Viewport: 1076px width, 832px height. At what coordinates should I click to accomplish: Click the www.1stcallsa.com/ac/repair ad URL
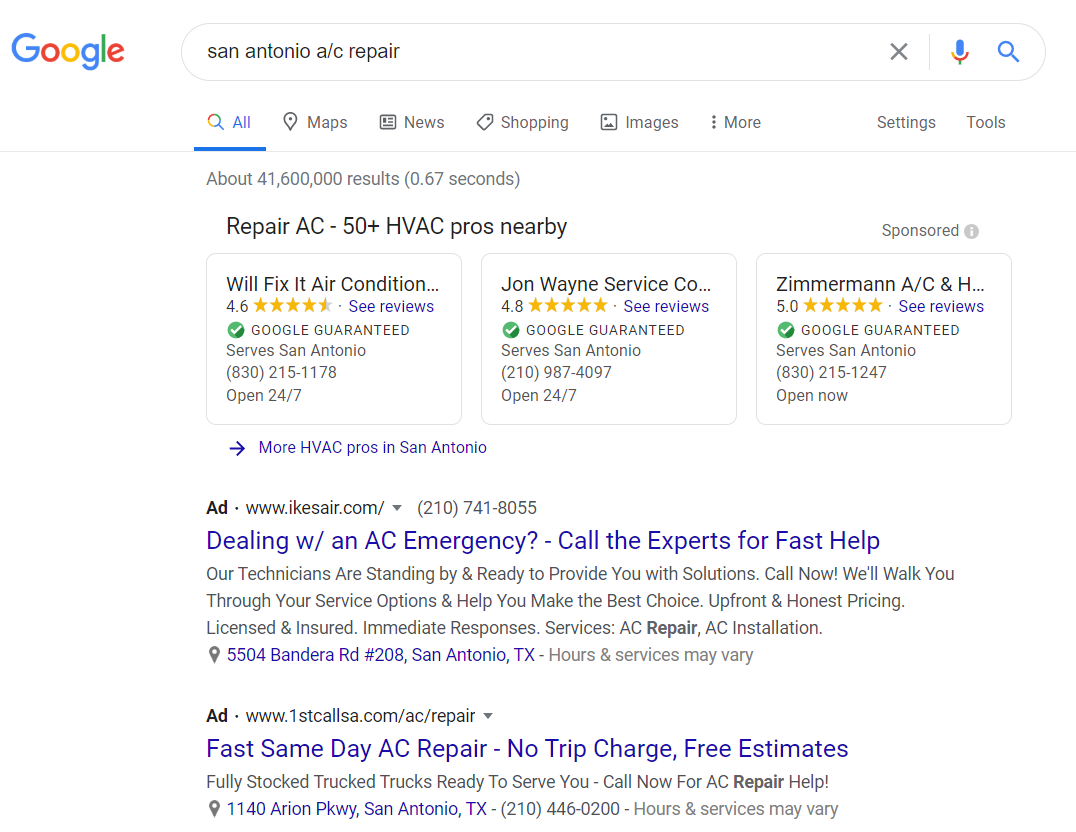pos(360,716)
